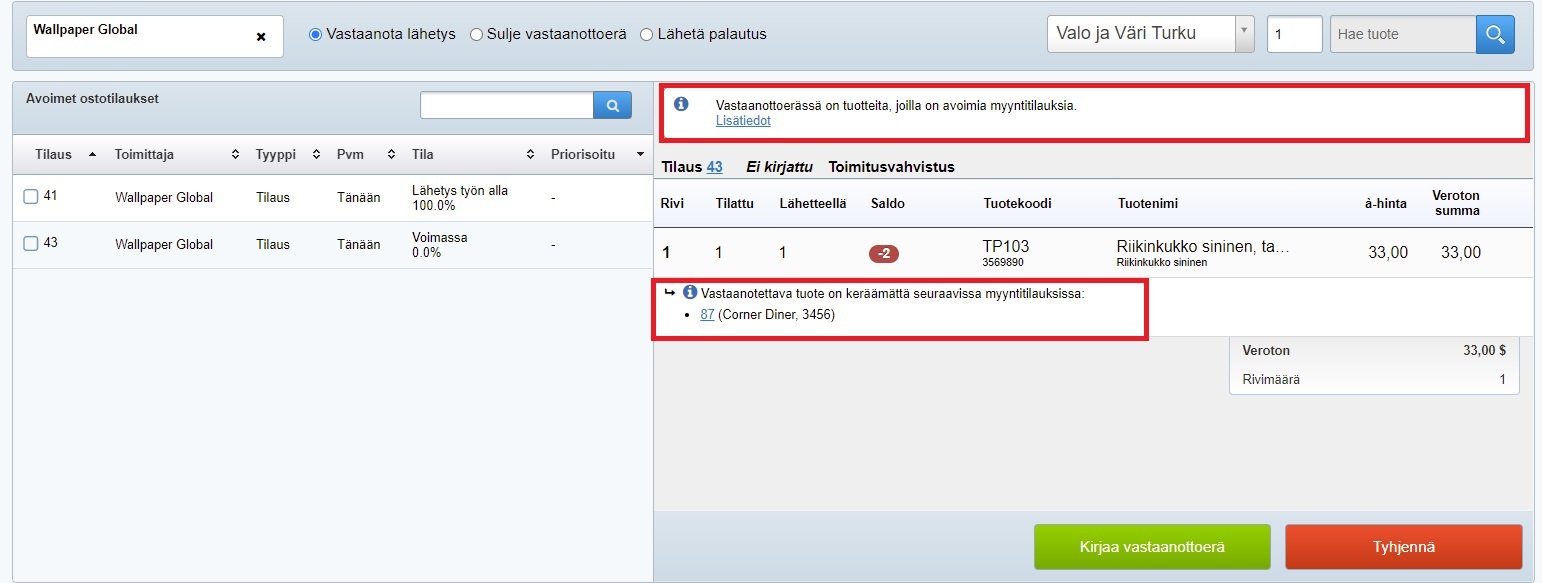Select the Sulje vastaanottoerä radio button
1542x583 pixels.
click(x=477, y=34)
